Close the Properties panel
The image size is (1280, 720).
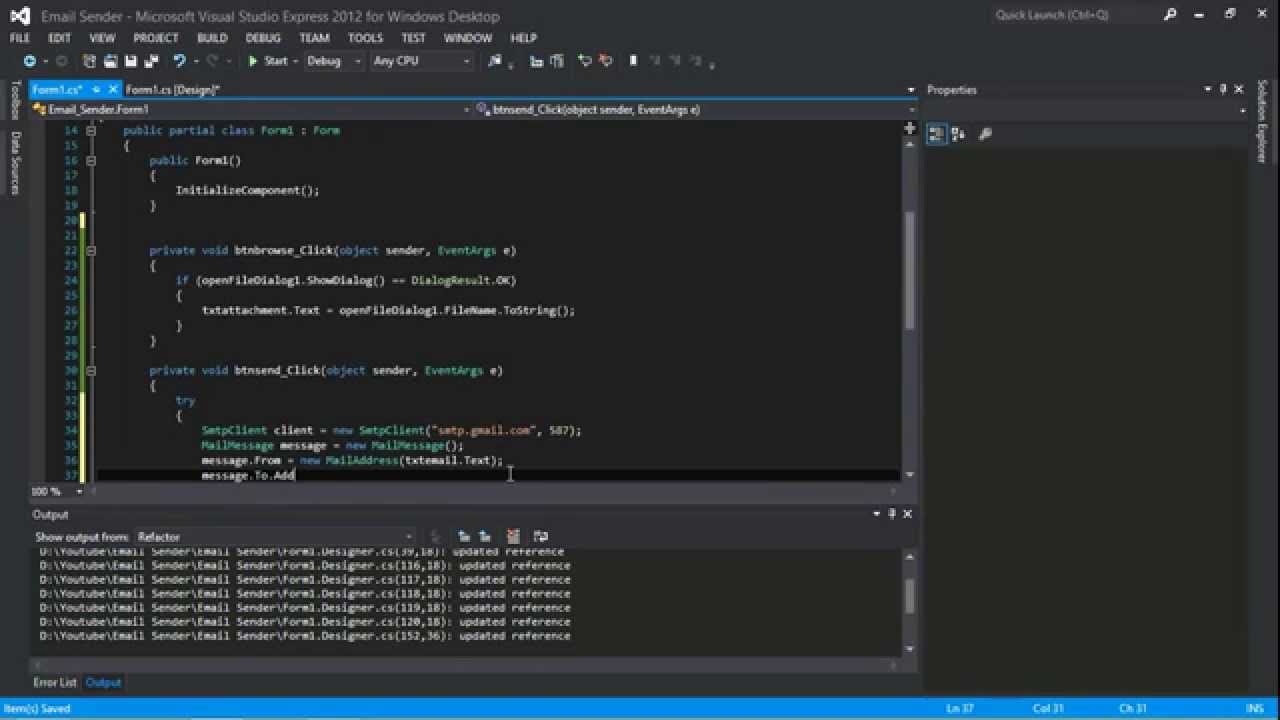coord(1239,89)
